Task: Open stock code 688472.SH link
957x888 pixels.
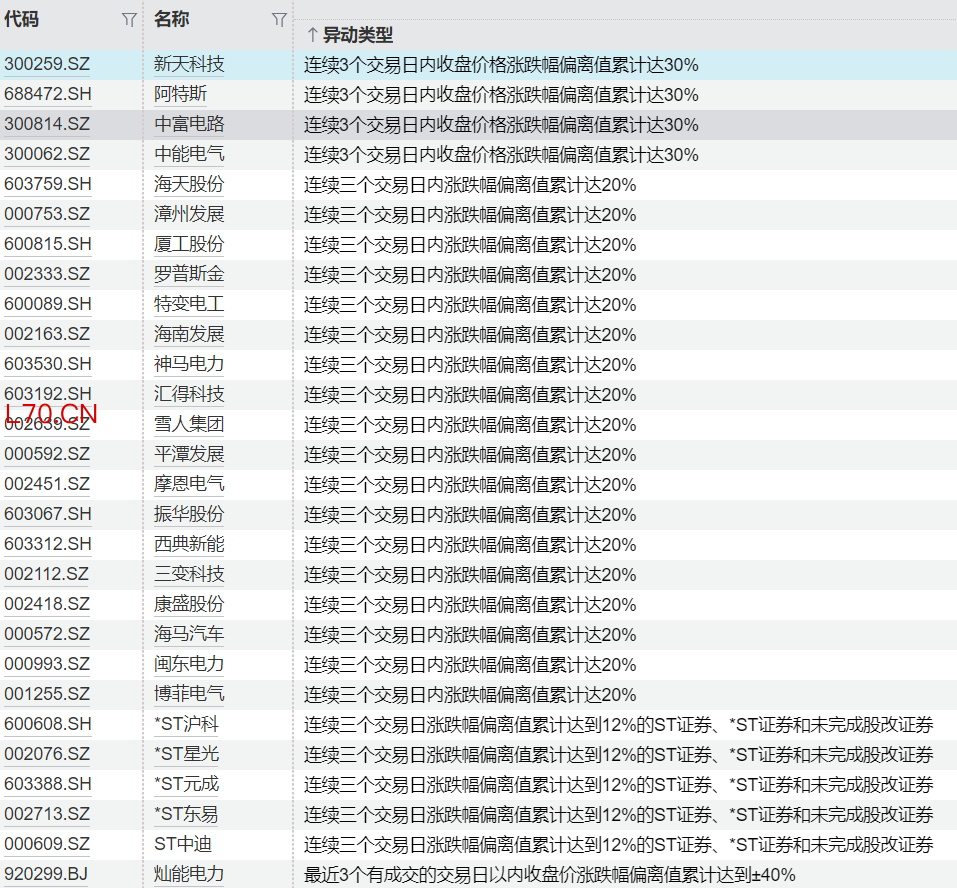Action: [x=47, y=95]
